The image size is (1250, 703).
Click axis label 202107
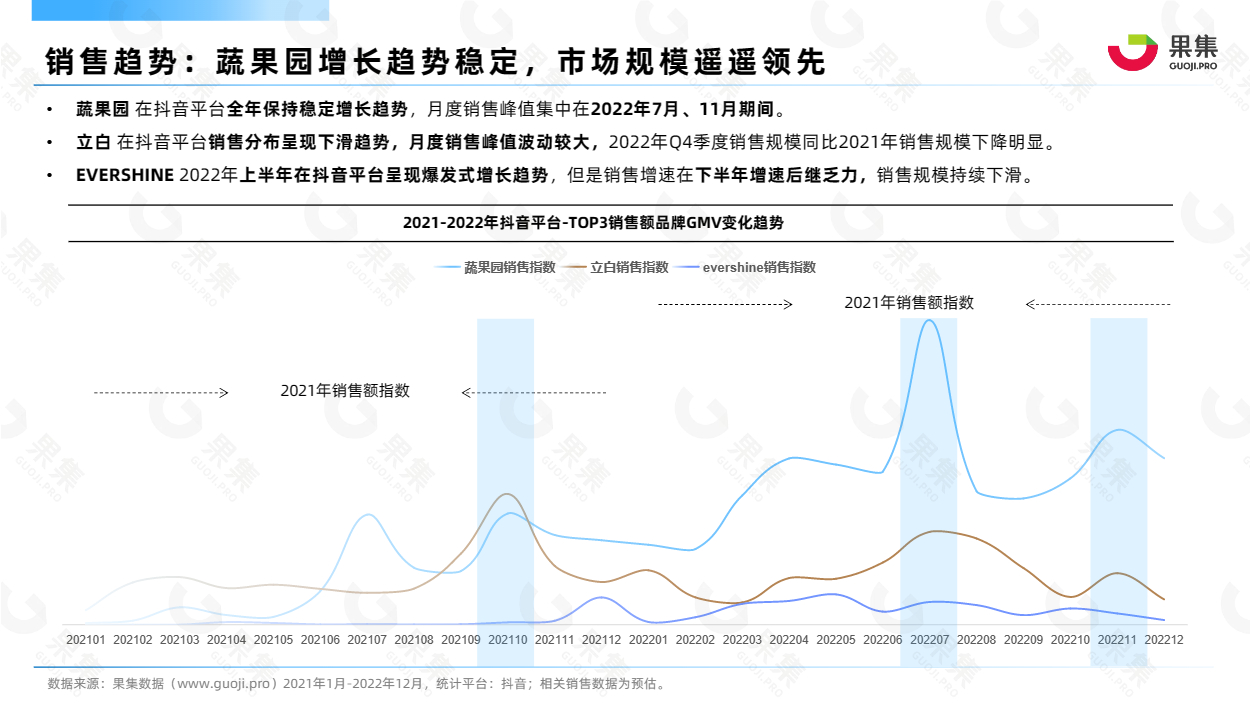pos(367,639)
